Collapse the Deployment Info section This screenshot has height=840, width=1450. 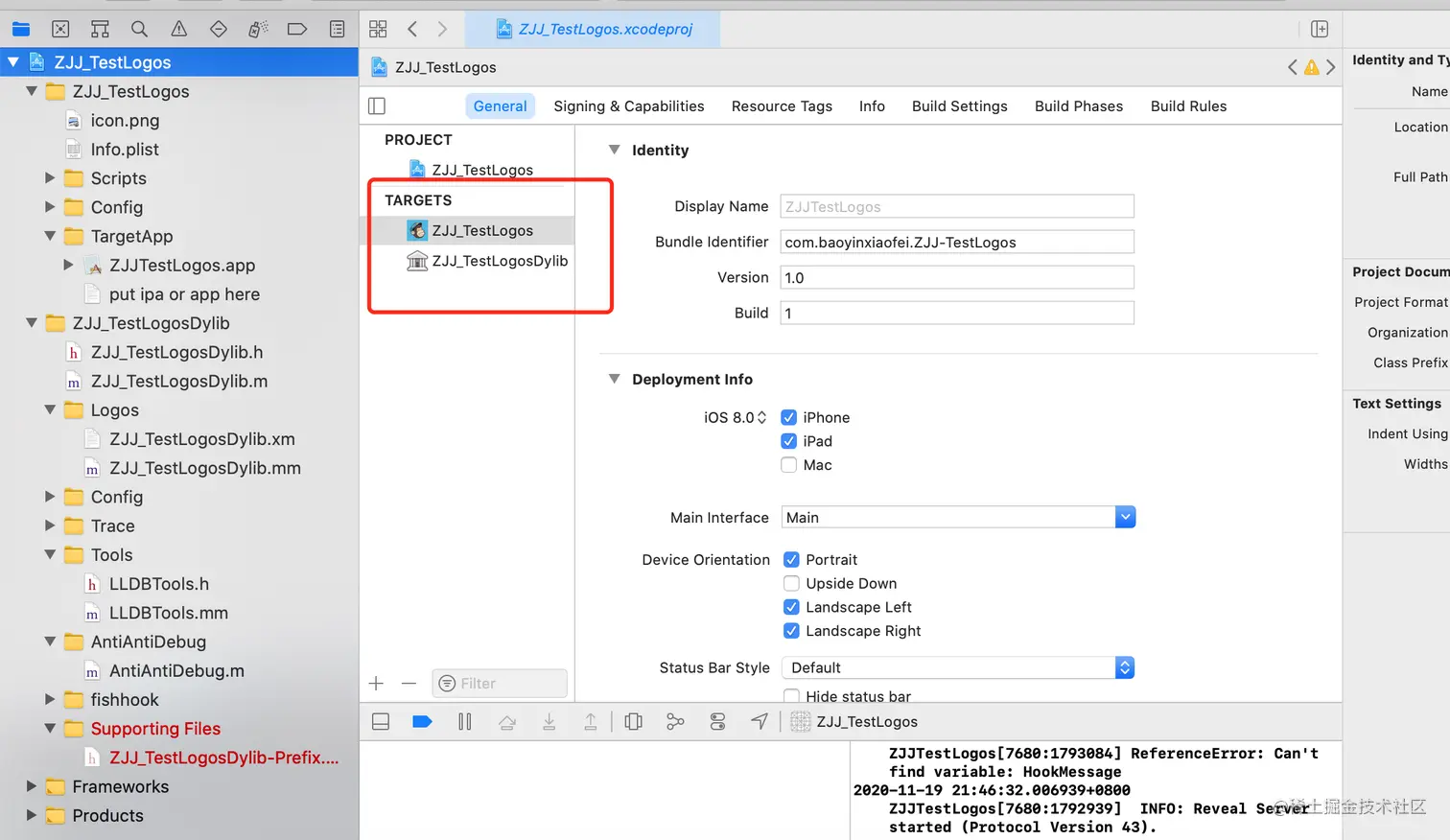click(615, 379)
